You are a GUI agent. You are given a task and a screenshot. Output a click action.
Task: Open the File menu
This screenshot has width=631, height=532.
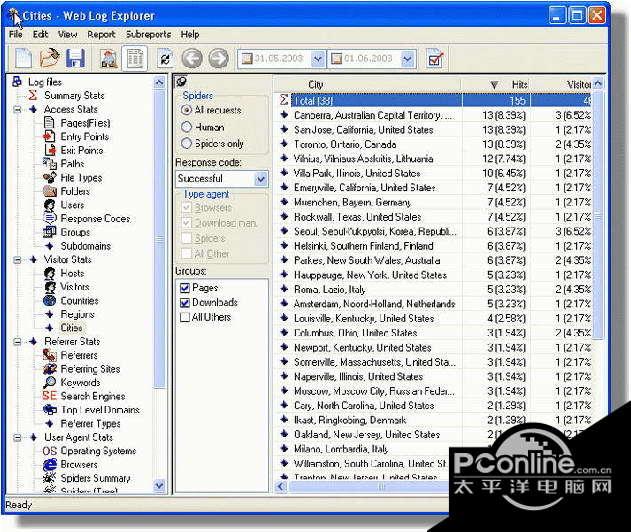point(16,34)
